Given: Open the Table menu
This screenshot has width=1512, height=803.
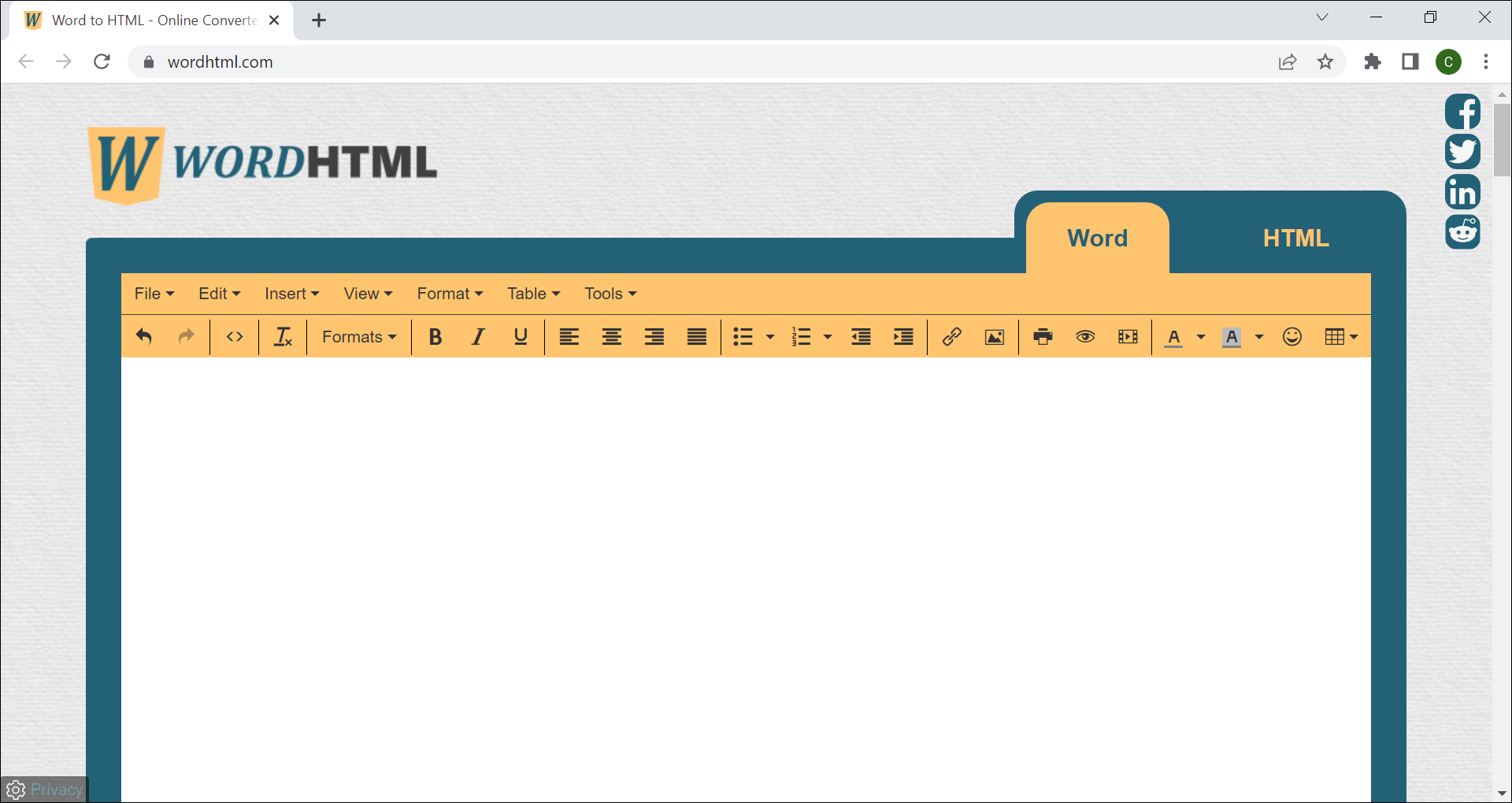Looking at the screenshot, I should pos(534,294).
